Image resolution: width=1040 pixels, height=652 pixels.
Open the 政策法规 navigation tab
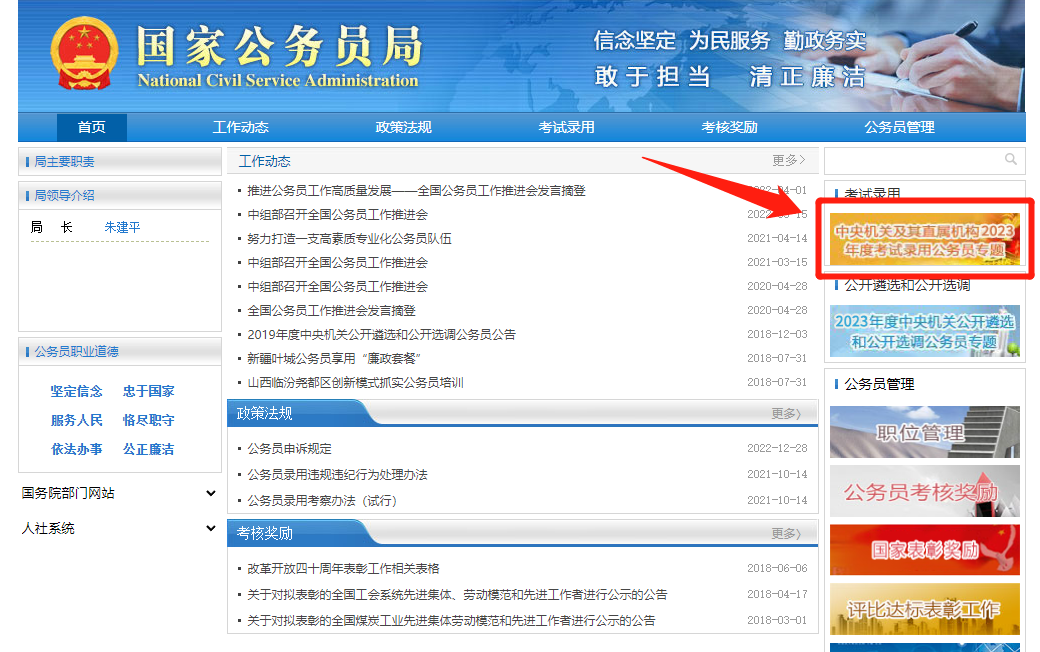pyautogui.click(x=403, y=127)
